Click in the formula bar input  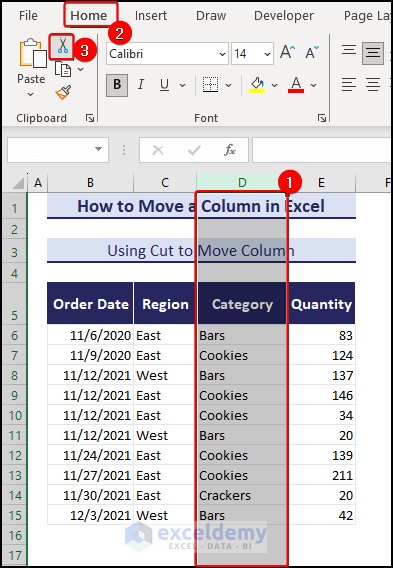click(x=322, y=150)
